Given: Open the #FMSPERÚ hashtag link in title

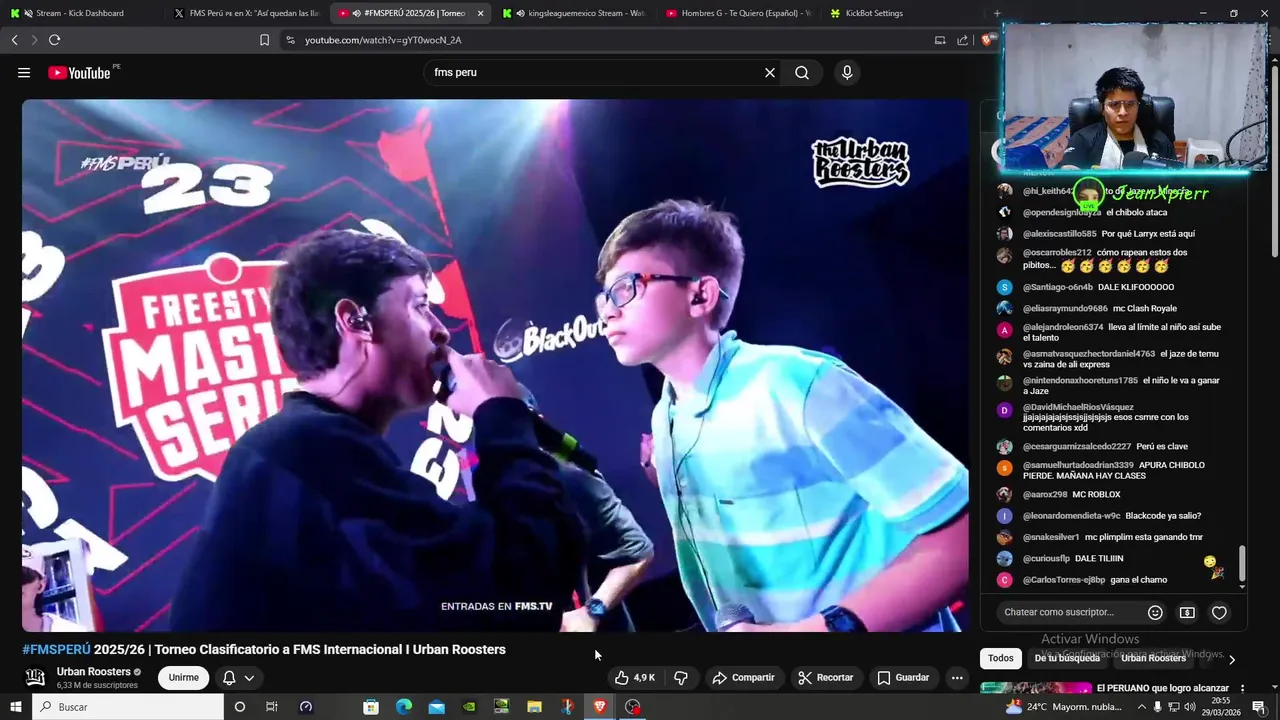Looking at the screenshot, I should [56, 650].
